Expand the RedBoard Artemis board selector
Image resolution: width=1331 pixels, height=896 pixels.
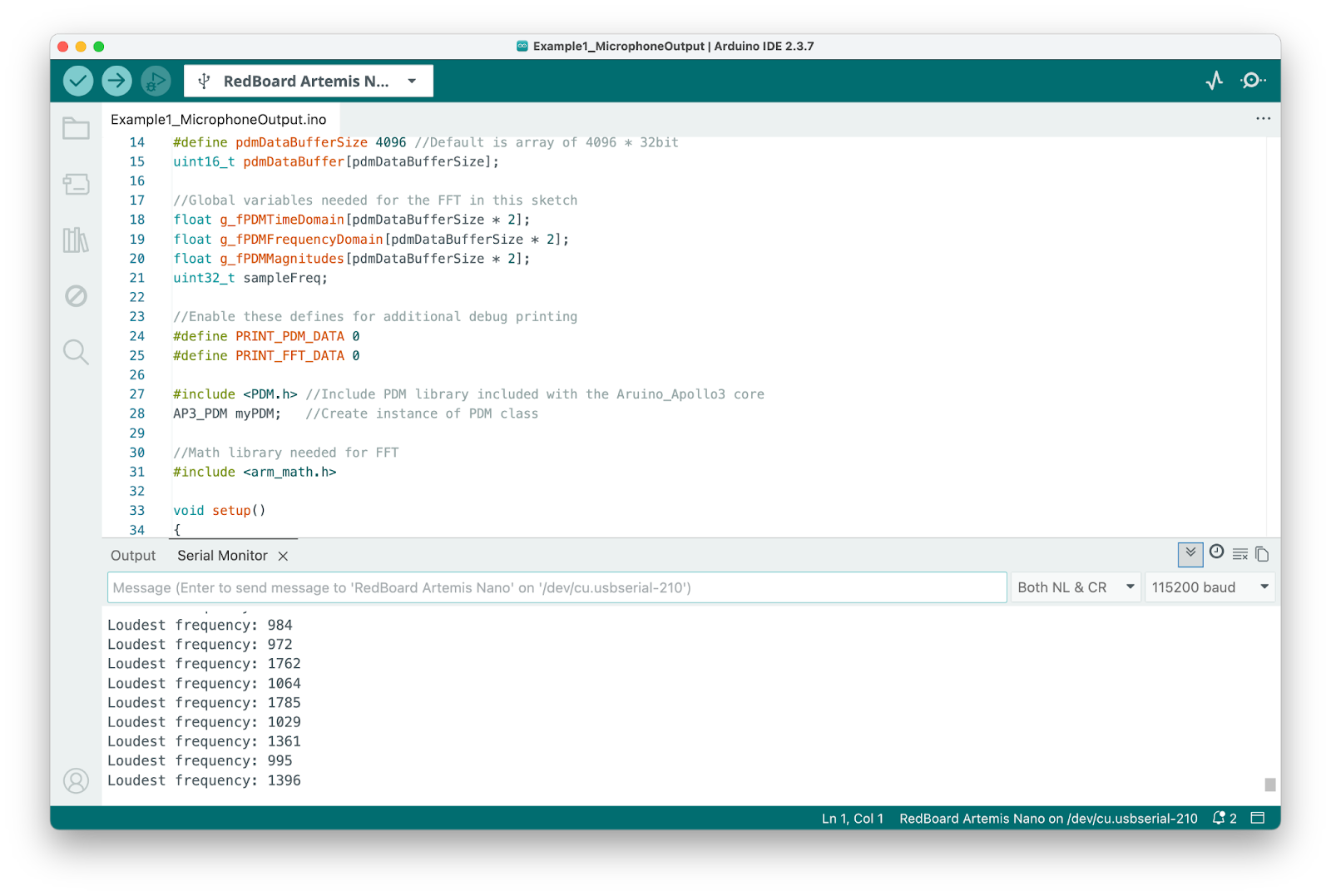[x=309, y=81]
